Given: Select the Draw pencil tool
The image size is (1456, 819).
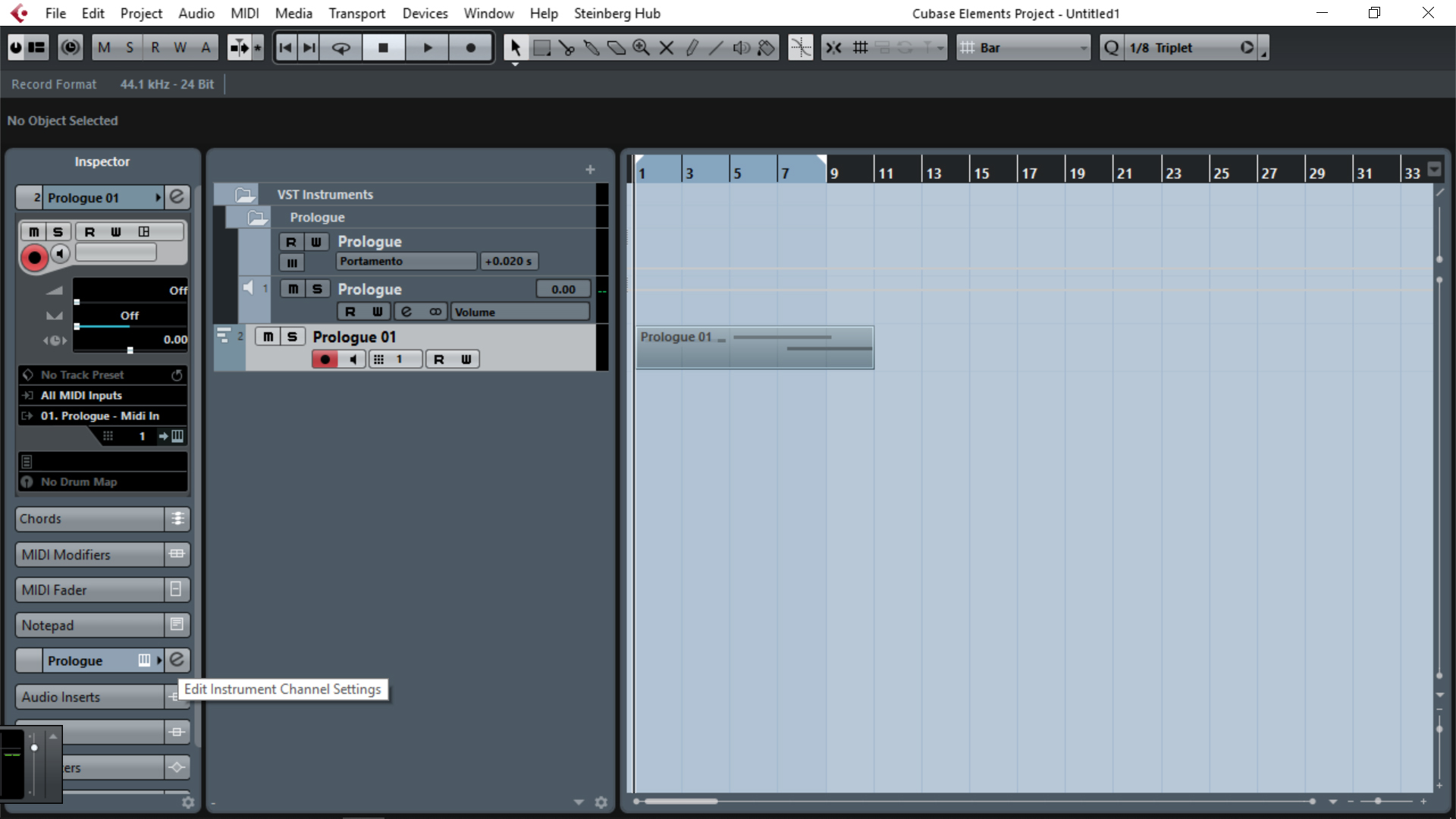Looking at the screenshot, I should pyautogui.click(x=692, y=48).
